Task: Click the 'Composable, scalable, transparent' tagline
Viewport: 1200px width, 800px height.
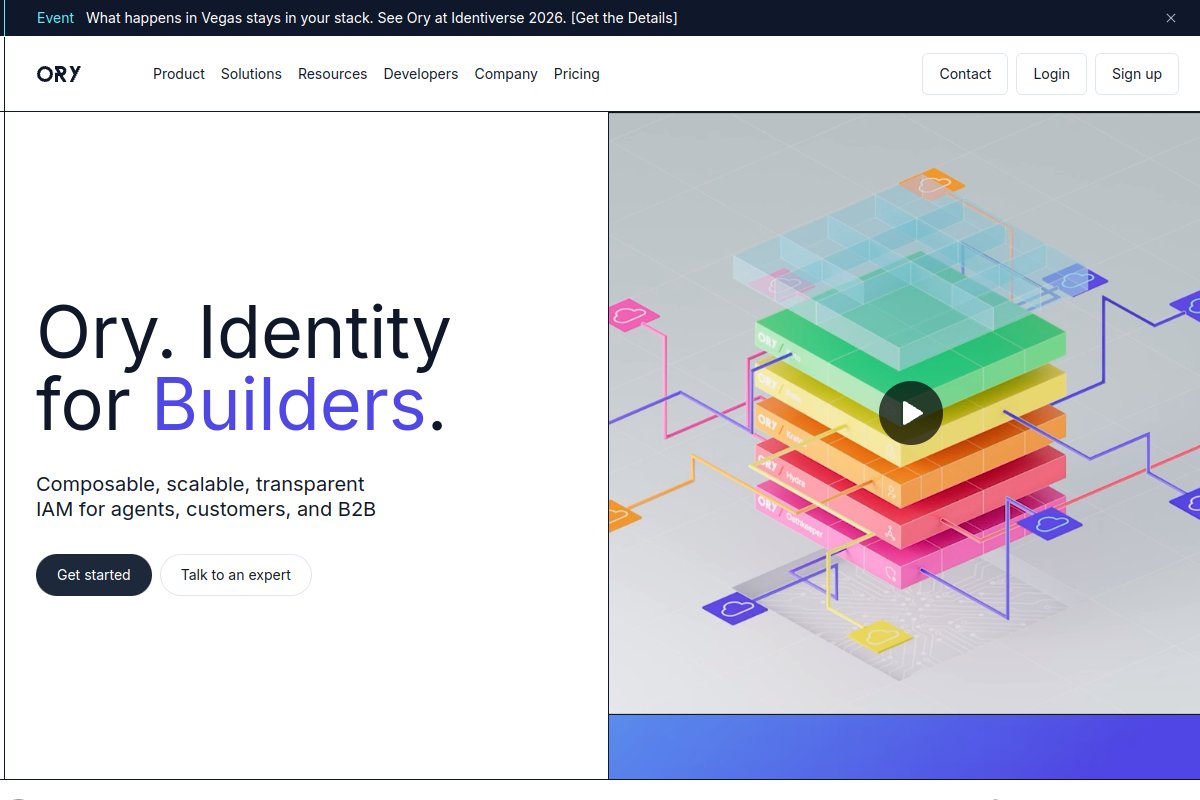Action: pyautogui.click(x=206, y=497)
